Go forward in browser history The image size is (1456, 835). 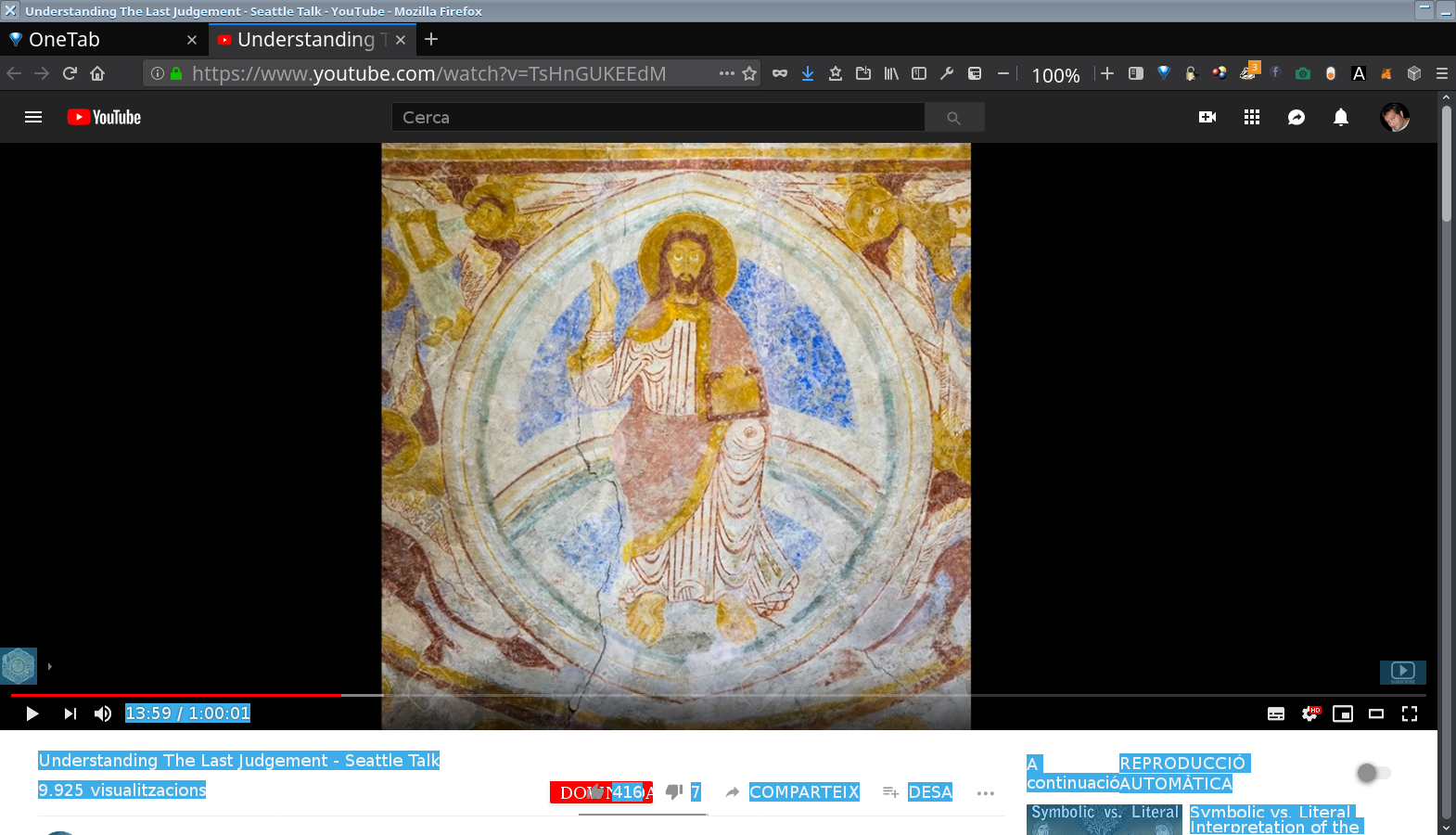click(42, 73)
